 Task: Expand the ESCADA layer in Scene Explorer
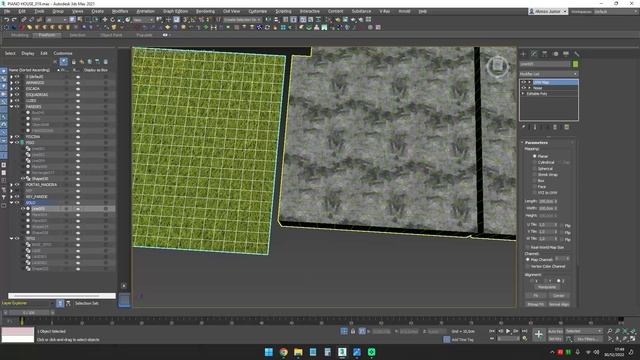[11, 89]
